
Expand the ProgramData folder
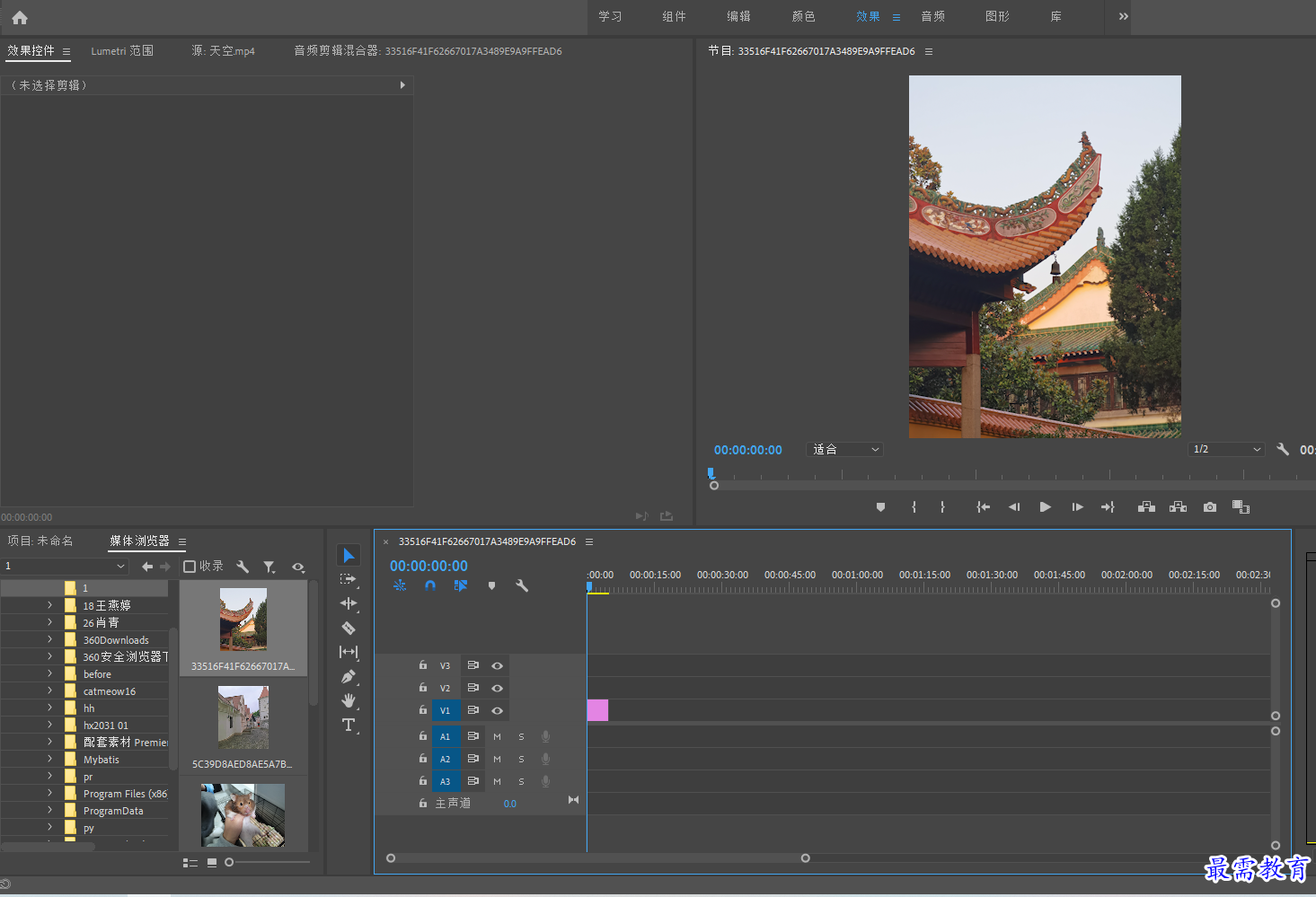49,810
